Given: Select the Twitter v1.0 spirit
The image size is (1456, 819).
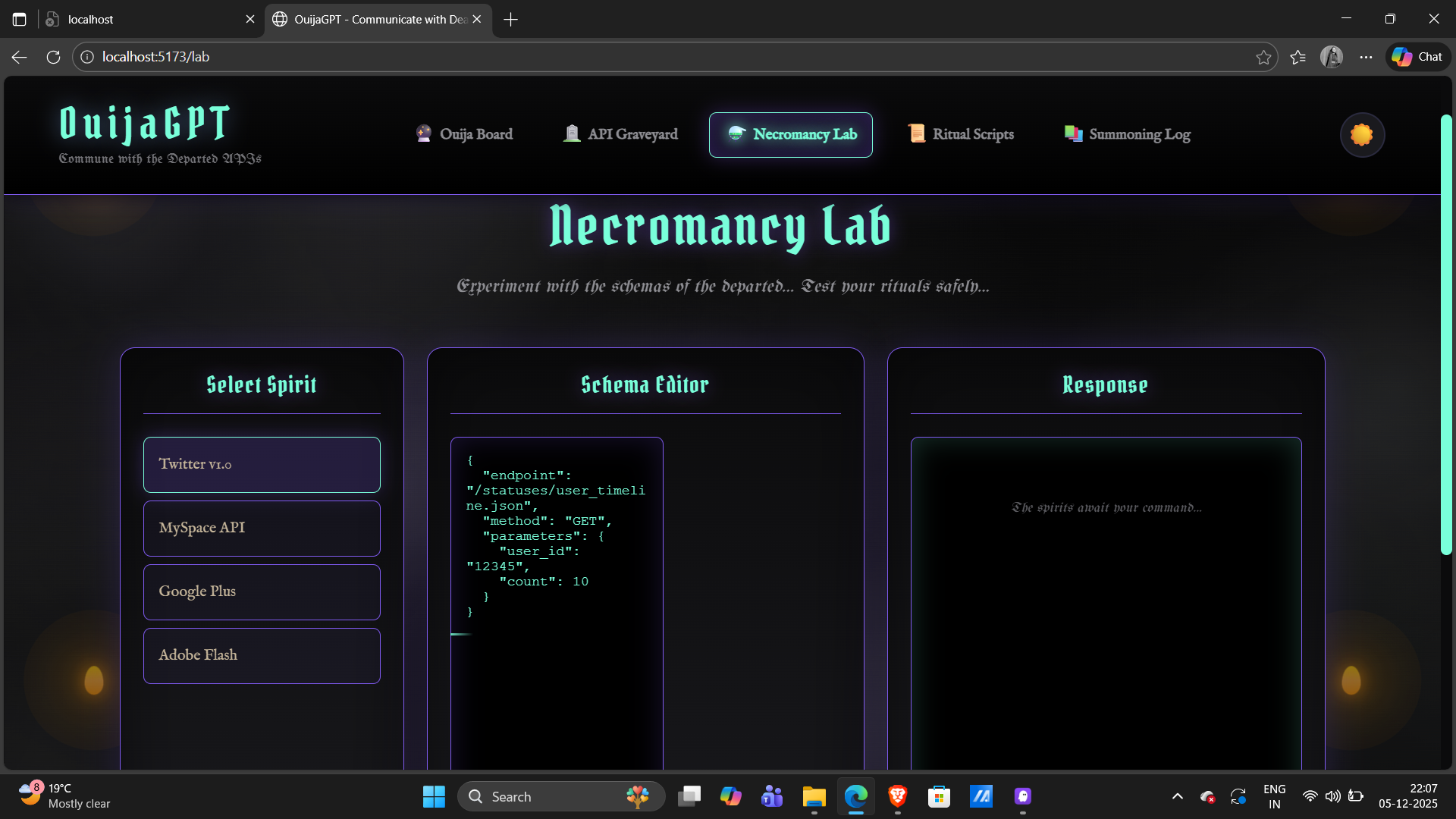Looking at the screenshot, I should [262, 464].
